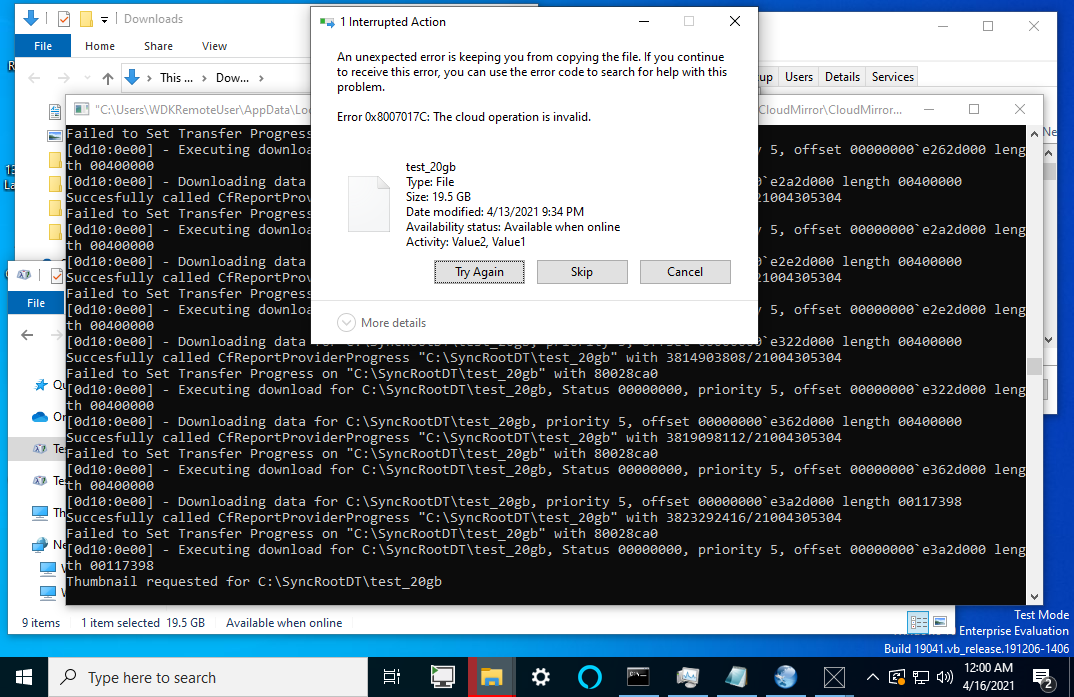Switch to large thumbnails view in the status bar
This screenshot has height=697, width=1074.
point(938,621)
